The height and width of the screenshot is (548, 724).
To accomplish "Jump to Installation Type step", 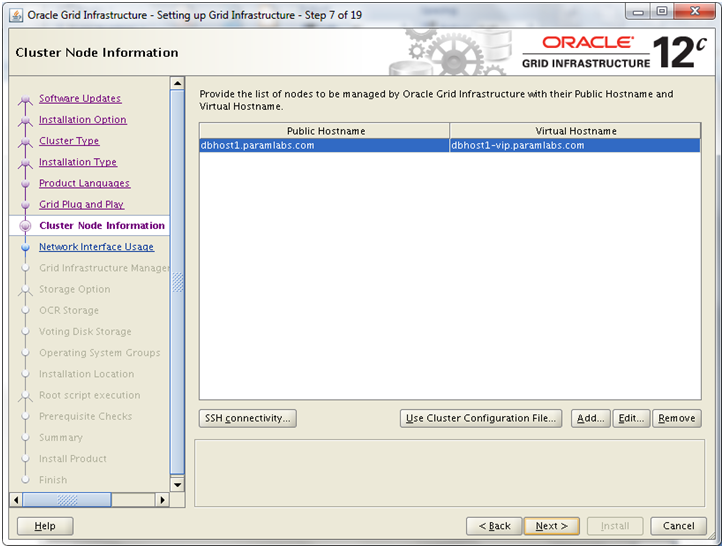I will tap(78, 162).
